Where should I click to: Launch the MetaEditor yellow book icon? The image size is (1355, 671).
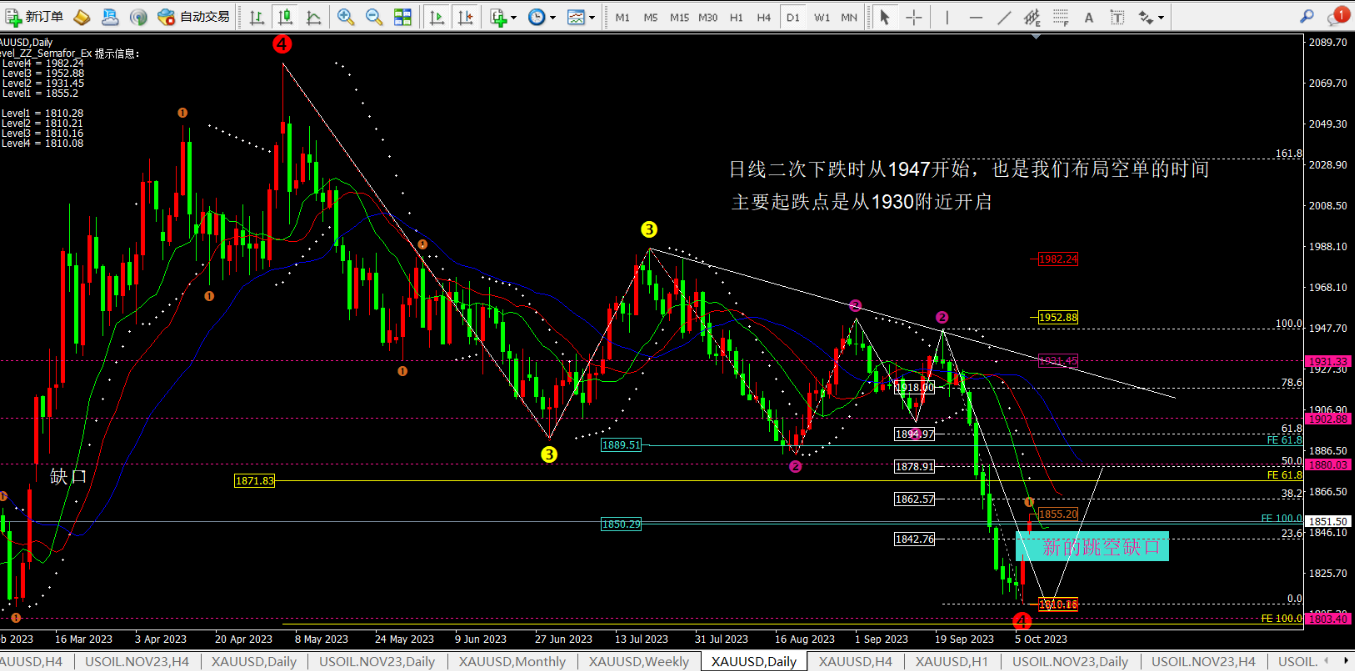(x=82, y=17)
